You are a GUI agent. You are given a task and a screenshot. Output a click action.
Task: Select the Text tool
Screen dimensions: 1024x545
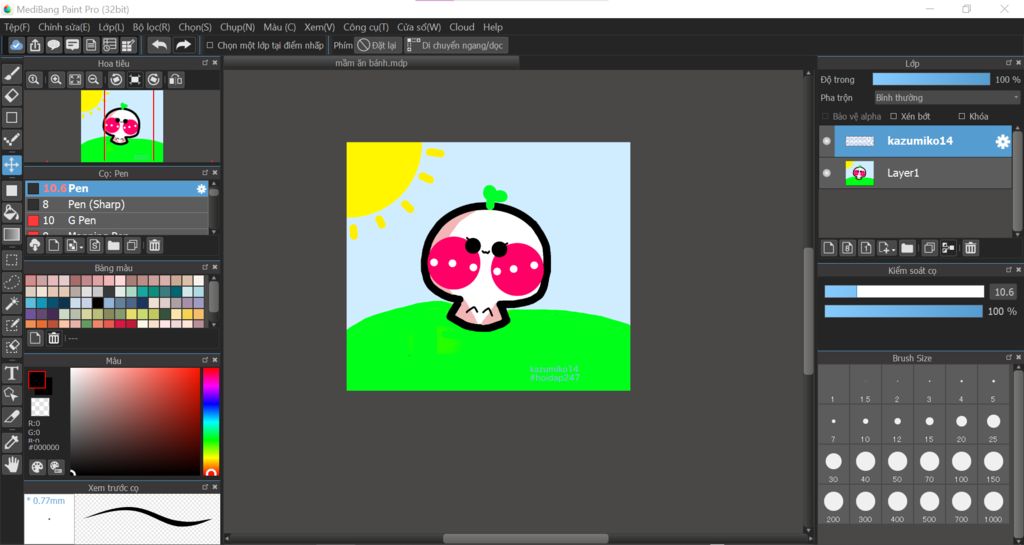coord(12,373)
